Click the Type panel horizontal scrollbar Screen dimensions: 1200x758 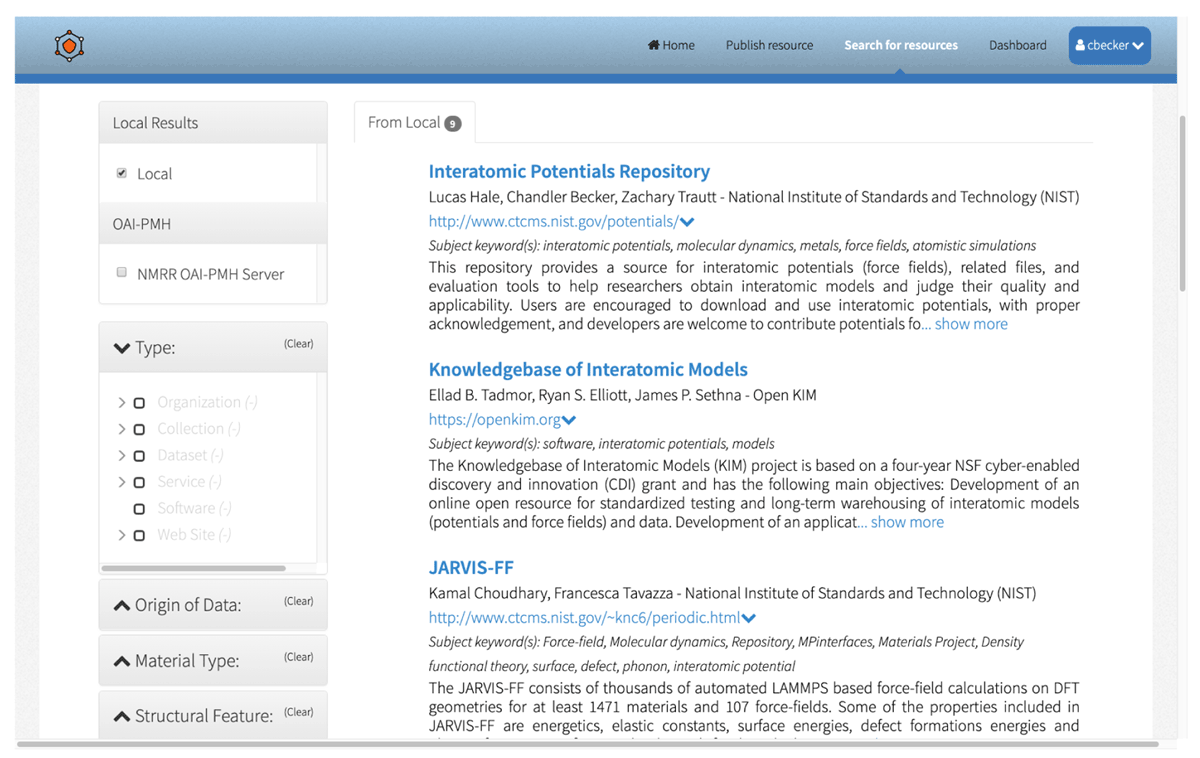194,568
